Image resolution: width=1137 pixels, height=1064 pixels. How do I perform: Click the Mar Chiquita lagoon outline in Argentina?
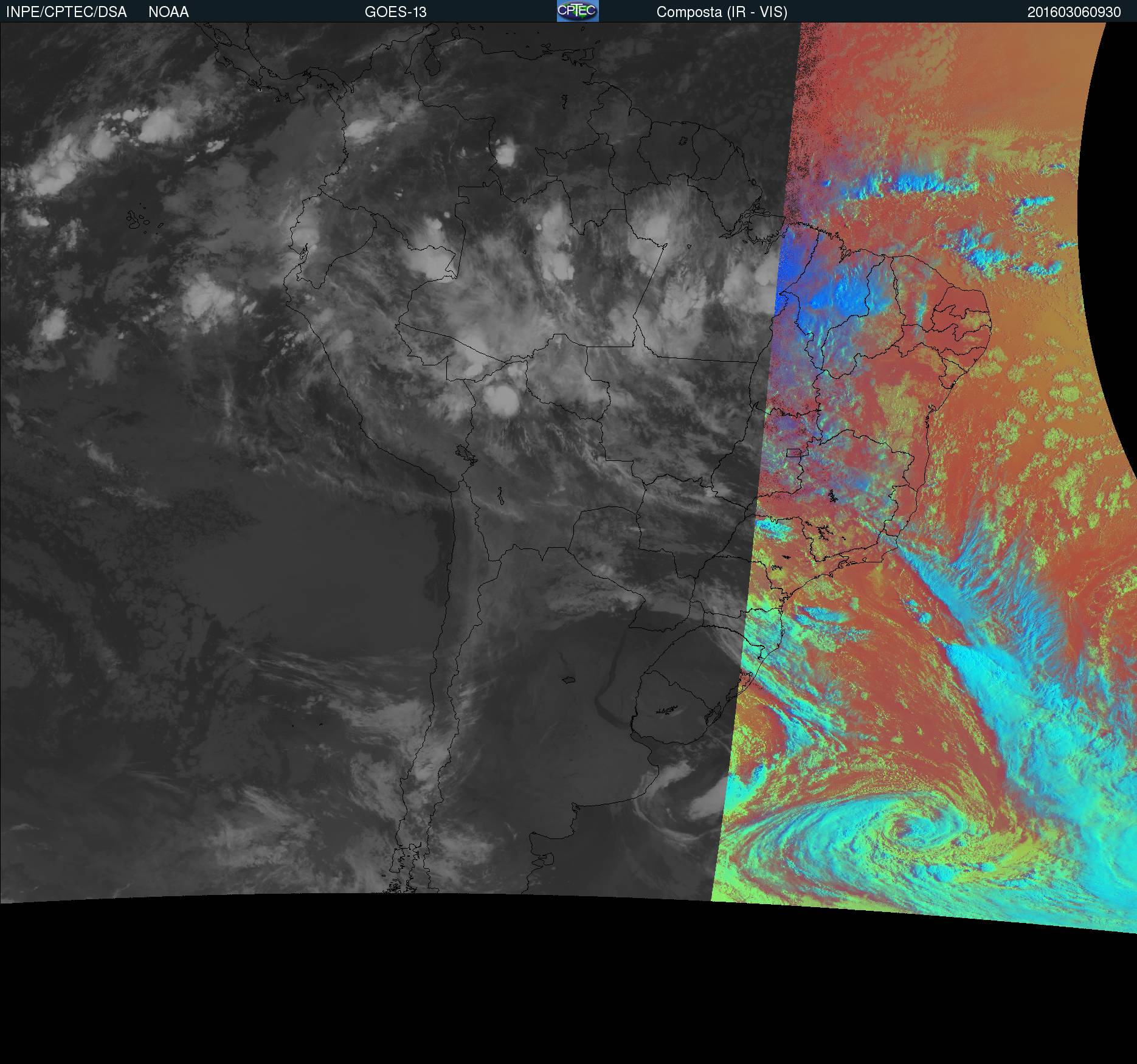pyautogui.click(x=569, y=680)
